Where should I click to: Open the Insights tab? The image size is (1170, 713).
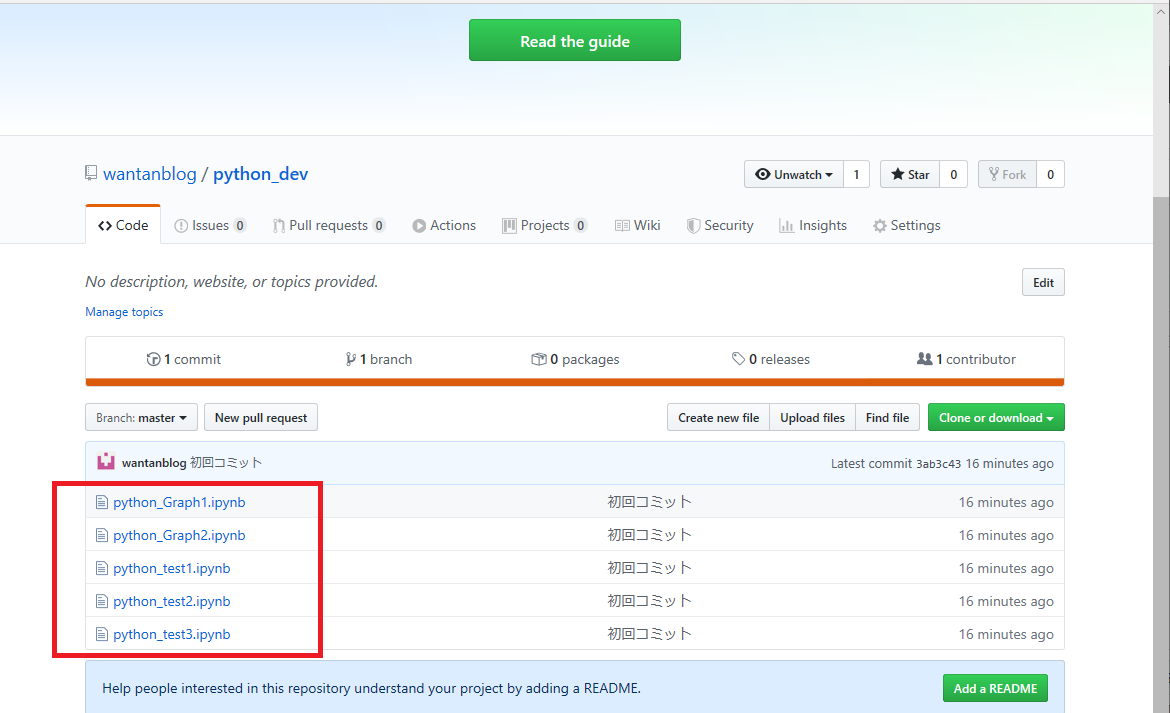point(813,225)
